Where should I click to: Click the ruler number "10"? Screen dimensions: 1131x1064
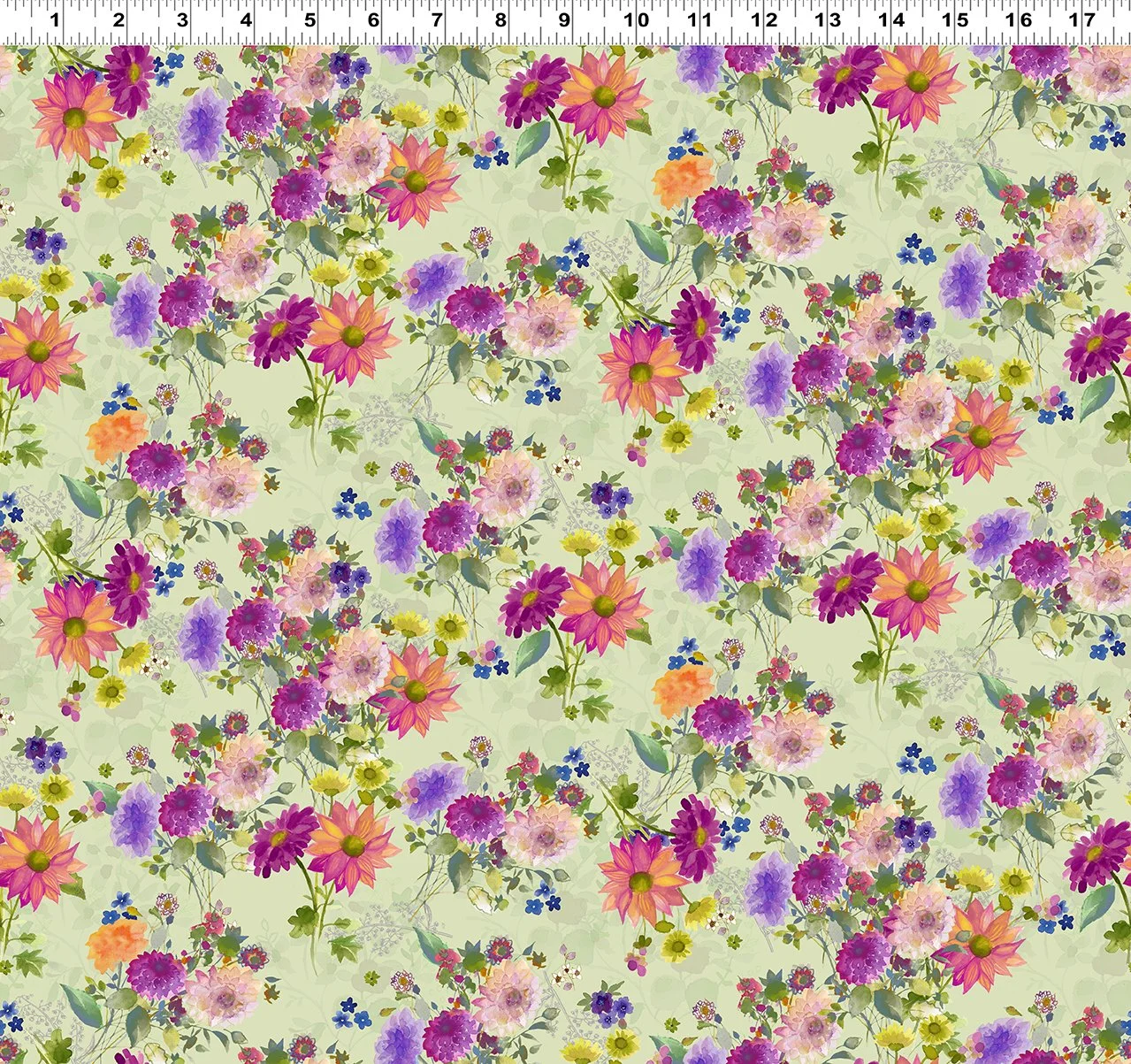point(637,19)
